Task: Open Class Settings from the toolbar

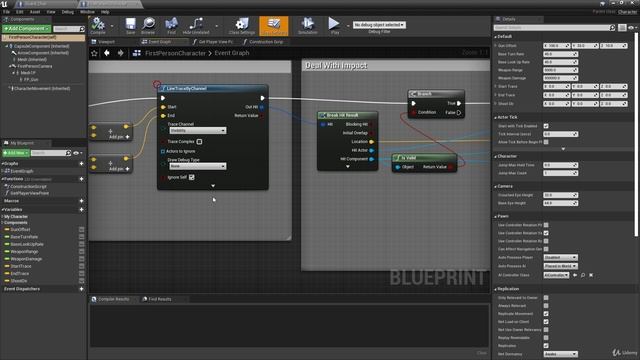Action: [242, 25]
